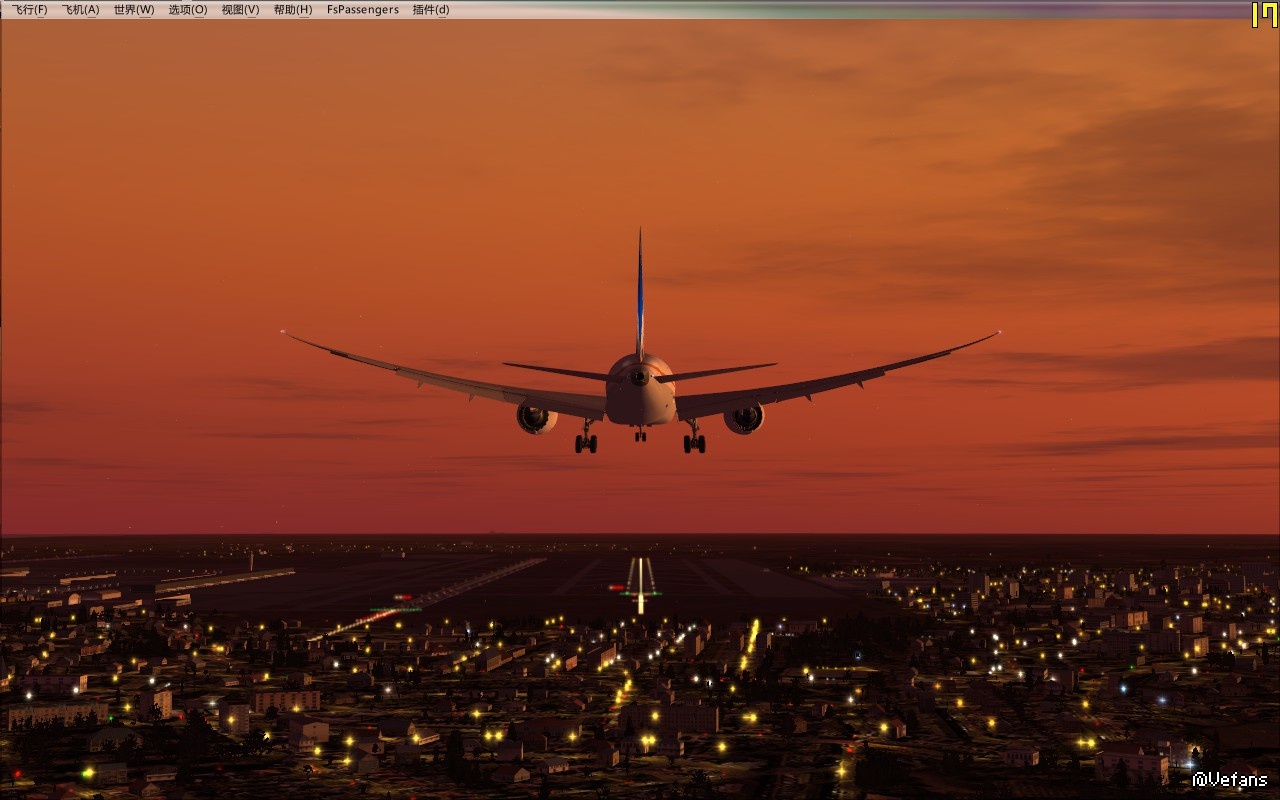Viewport: 1280px width, 800px height.
Task: Expand the 世界(W) world menu
Action: point(133,9)
